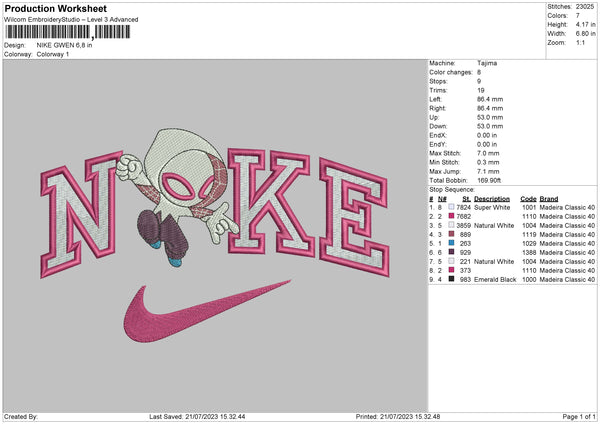Click 'Natural White' in the 3859 row
Viewport: 600px width, 424px height.
[494, 225]
